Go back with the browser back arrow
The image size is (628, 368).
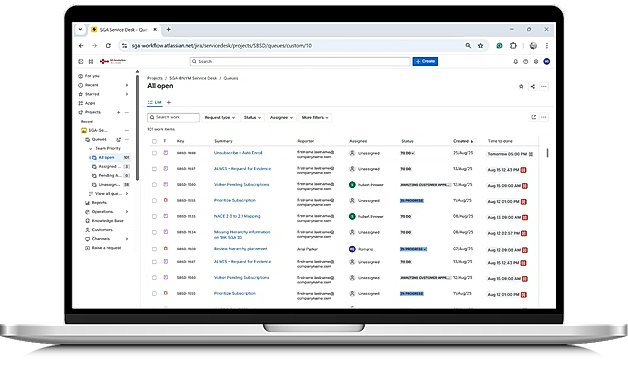click(81, 46)
